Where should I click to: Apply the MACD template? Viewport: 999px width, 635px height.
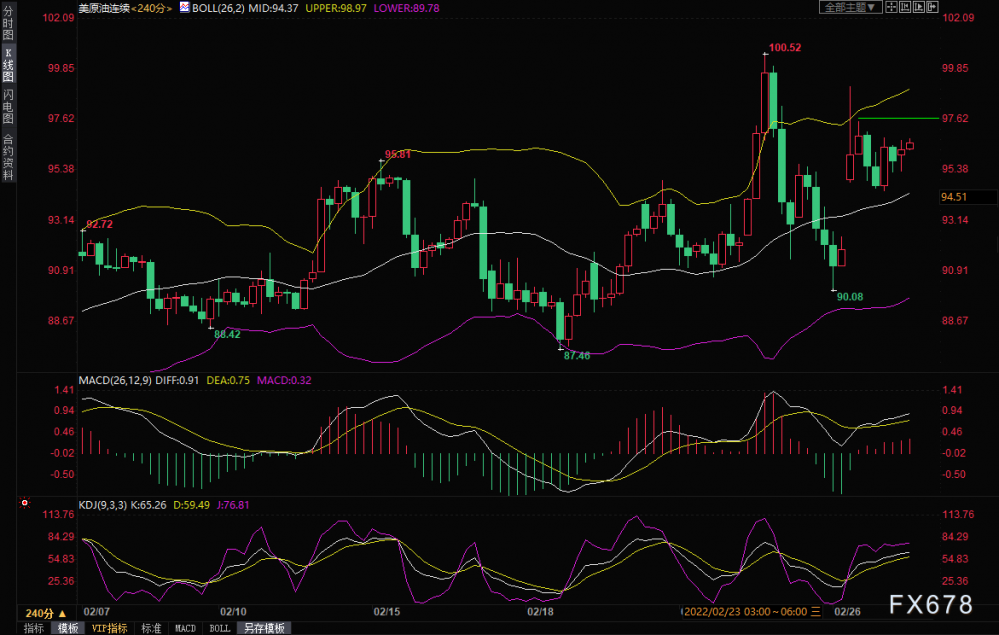tap(185, 629)
